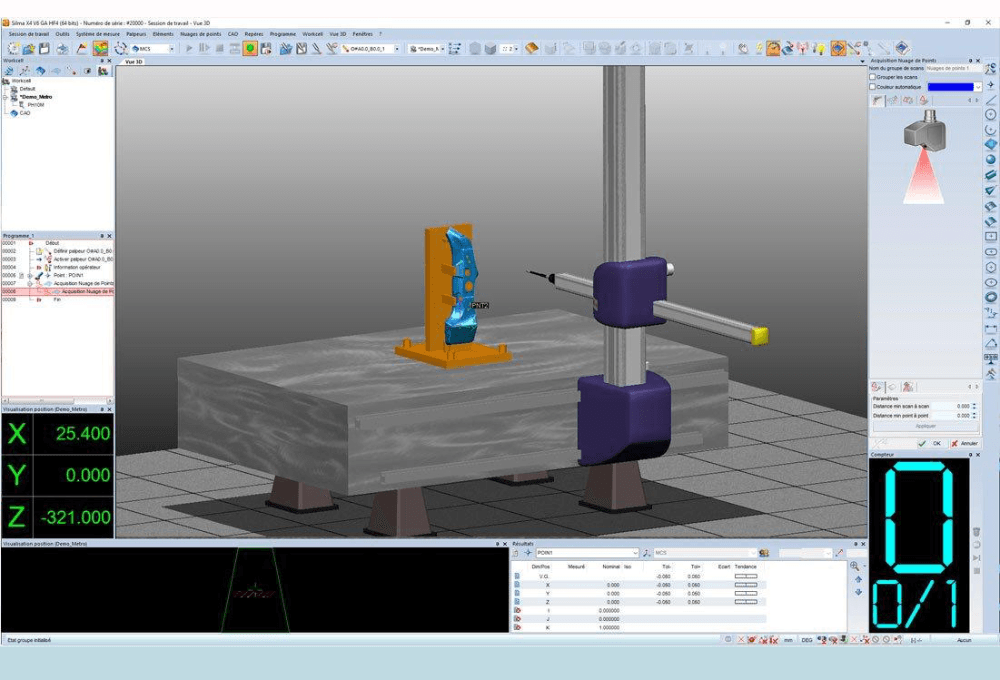Click the OK button in acquisition panel
This screenshot has height=680, width=1000.
tap(931, 443)
